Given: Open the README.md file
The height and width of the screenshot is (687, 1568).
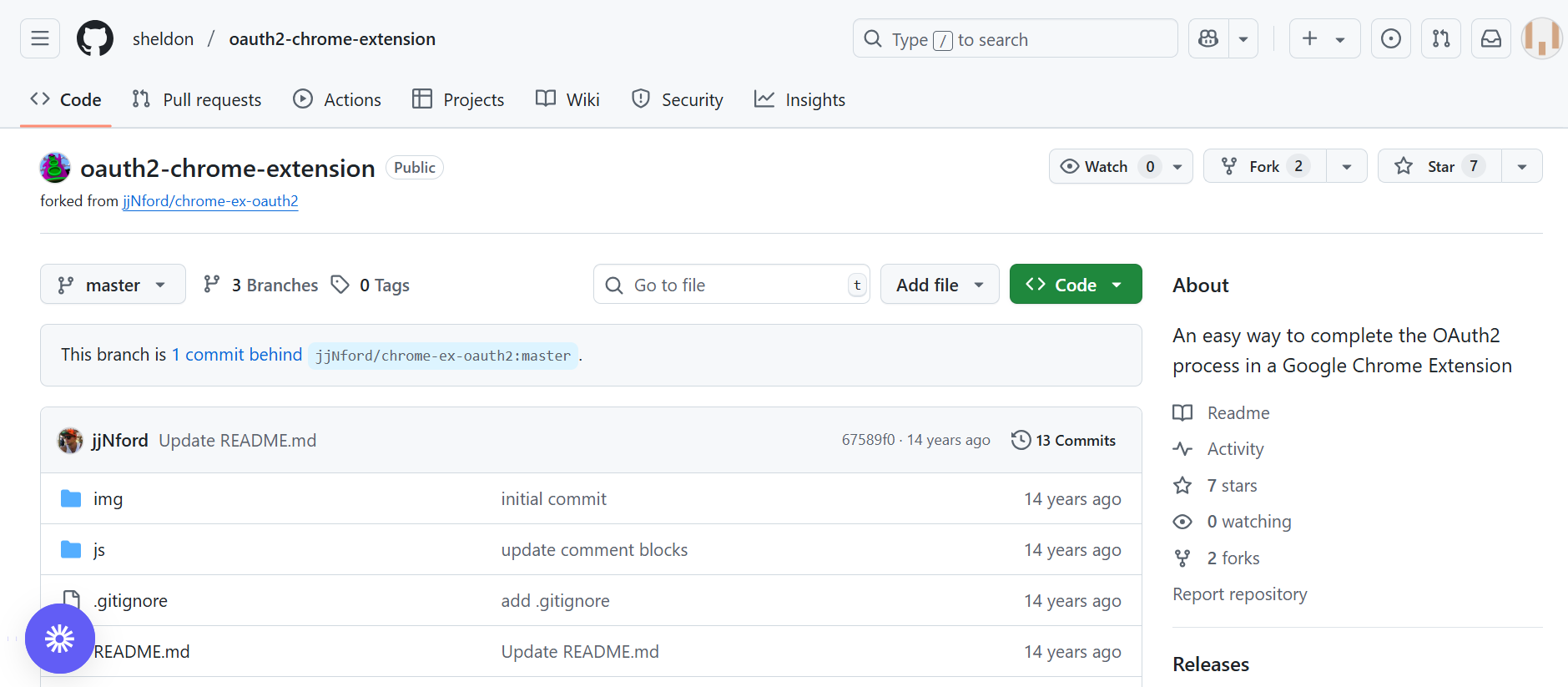Looking at the screenshot, I should coord(142,652).
